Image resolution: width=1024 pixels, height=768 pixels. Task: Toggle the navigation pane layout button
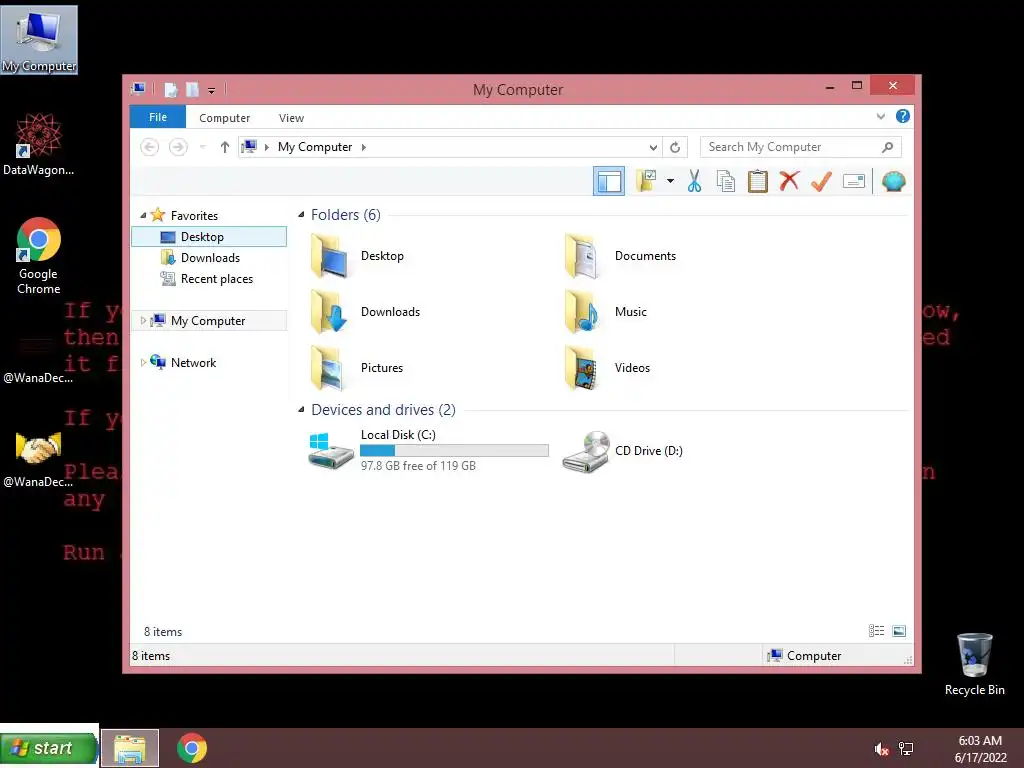(x=609, y=181)
